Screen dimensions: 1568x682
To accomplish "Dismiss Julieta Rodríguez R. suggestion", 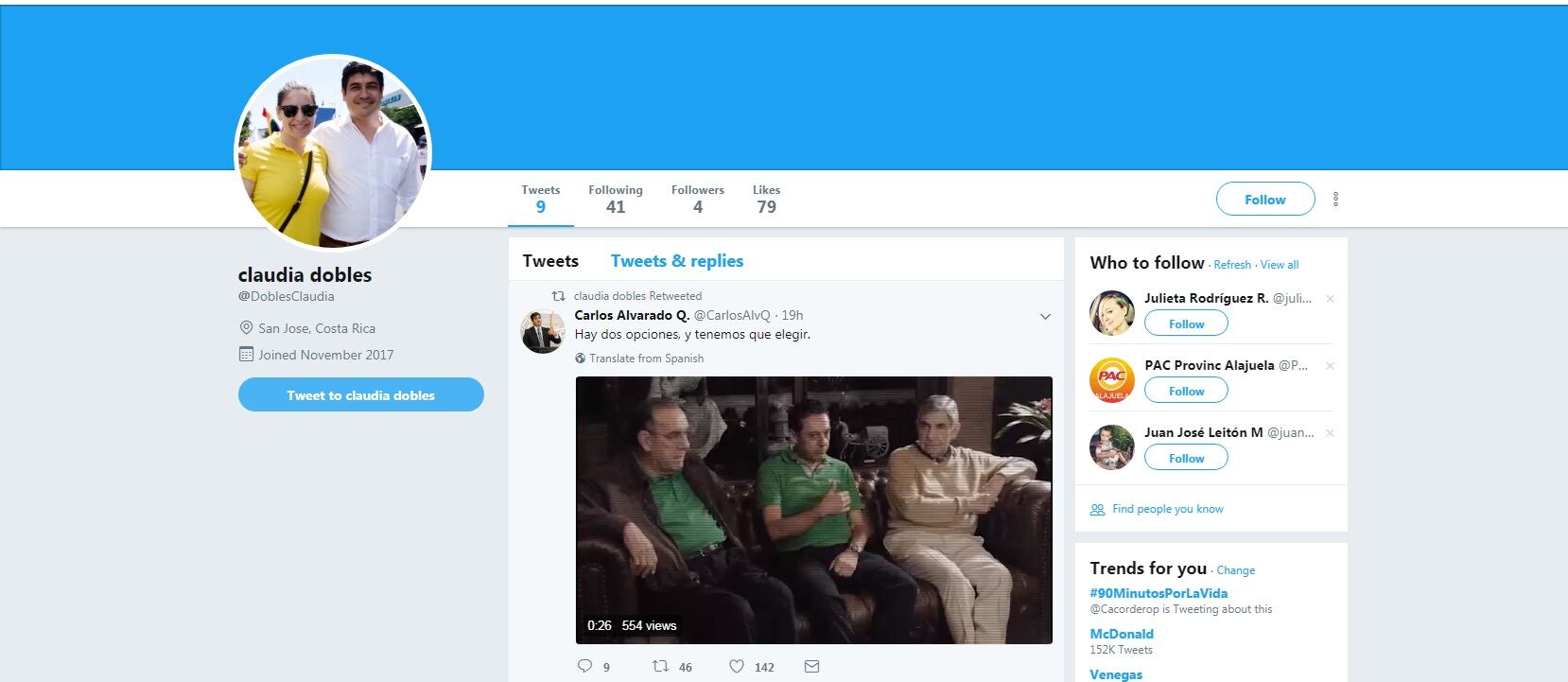I will (x=1330, y=299).
